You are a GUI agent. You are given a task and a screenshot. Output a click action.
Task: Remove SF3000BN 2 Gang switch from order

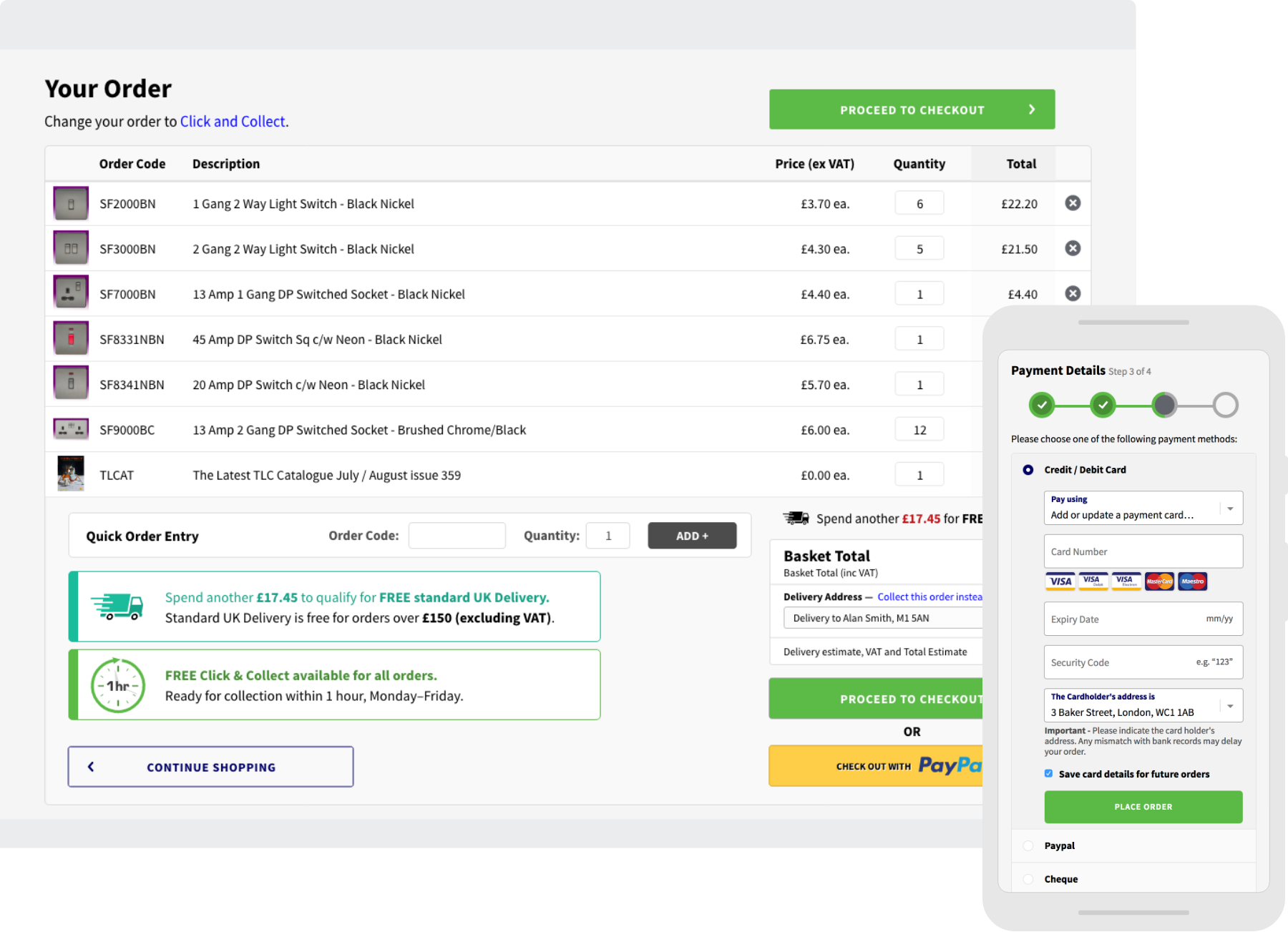tap(1073, 248)
